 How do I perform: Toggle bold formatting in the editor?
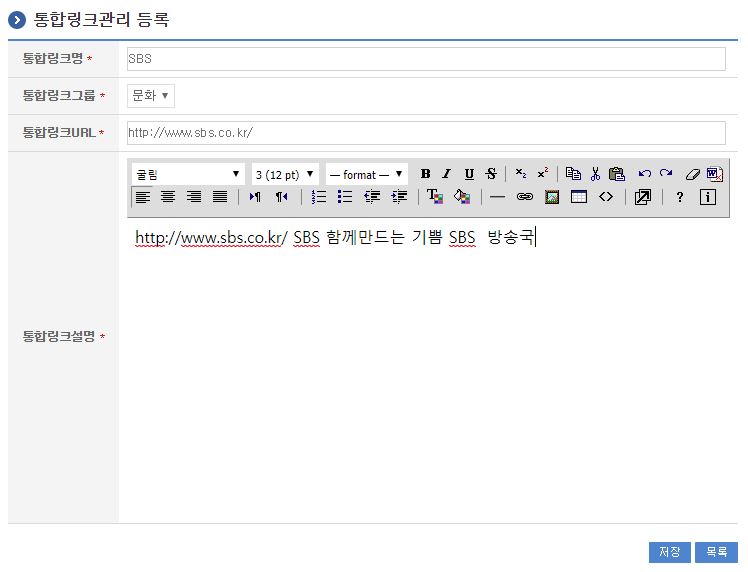[425, 174]
